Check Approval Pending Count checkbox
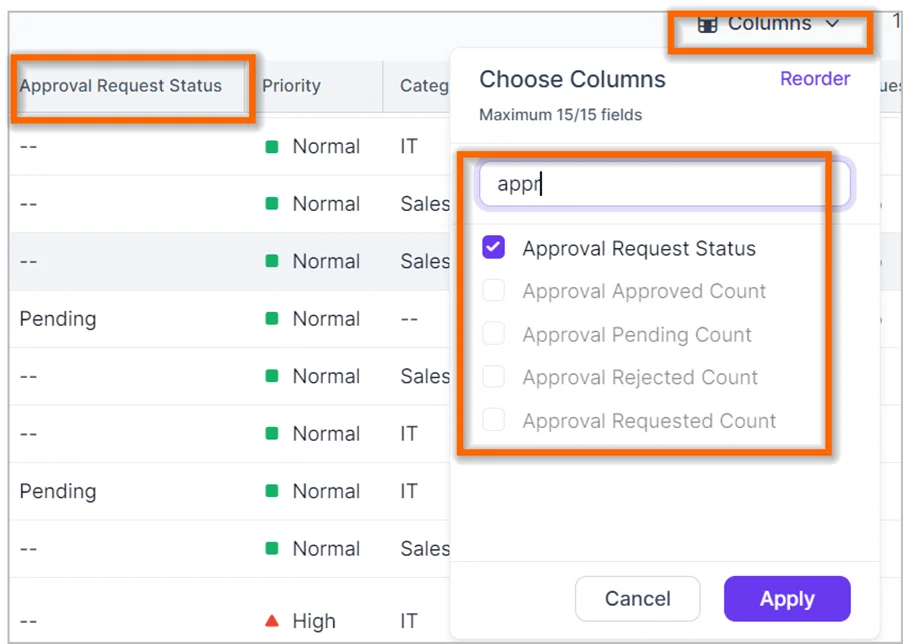Image resolution: width=903 pixels, height=644 pixels. click(x=493, y=334)
